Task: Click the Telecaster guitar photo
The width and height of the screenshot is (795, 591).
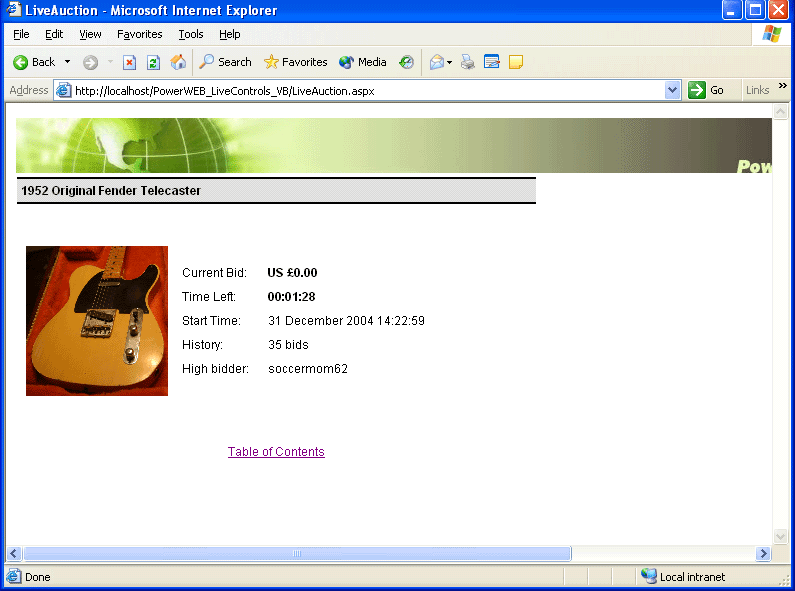Action: 97,321
